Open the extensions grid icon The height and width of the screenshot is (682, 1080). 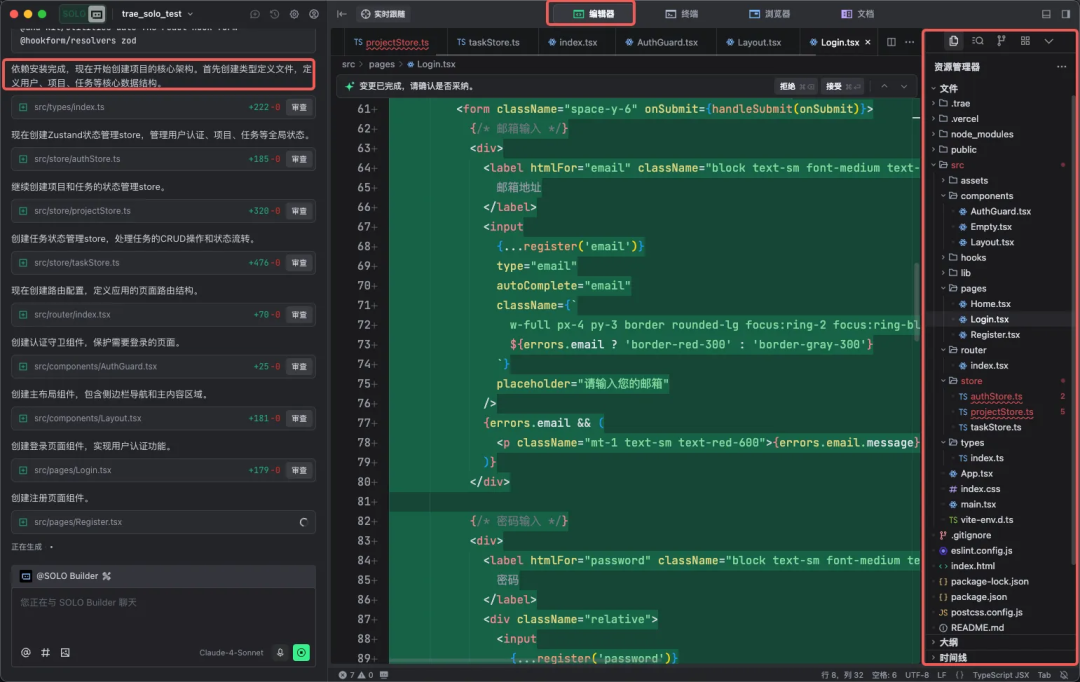pyautogui.click(x=1026, y=41)
